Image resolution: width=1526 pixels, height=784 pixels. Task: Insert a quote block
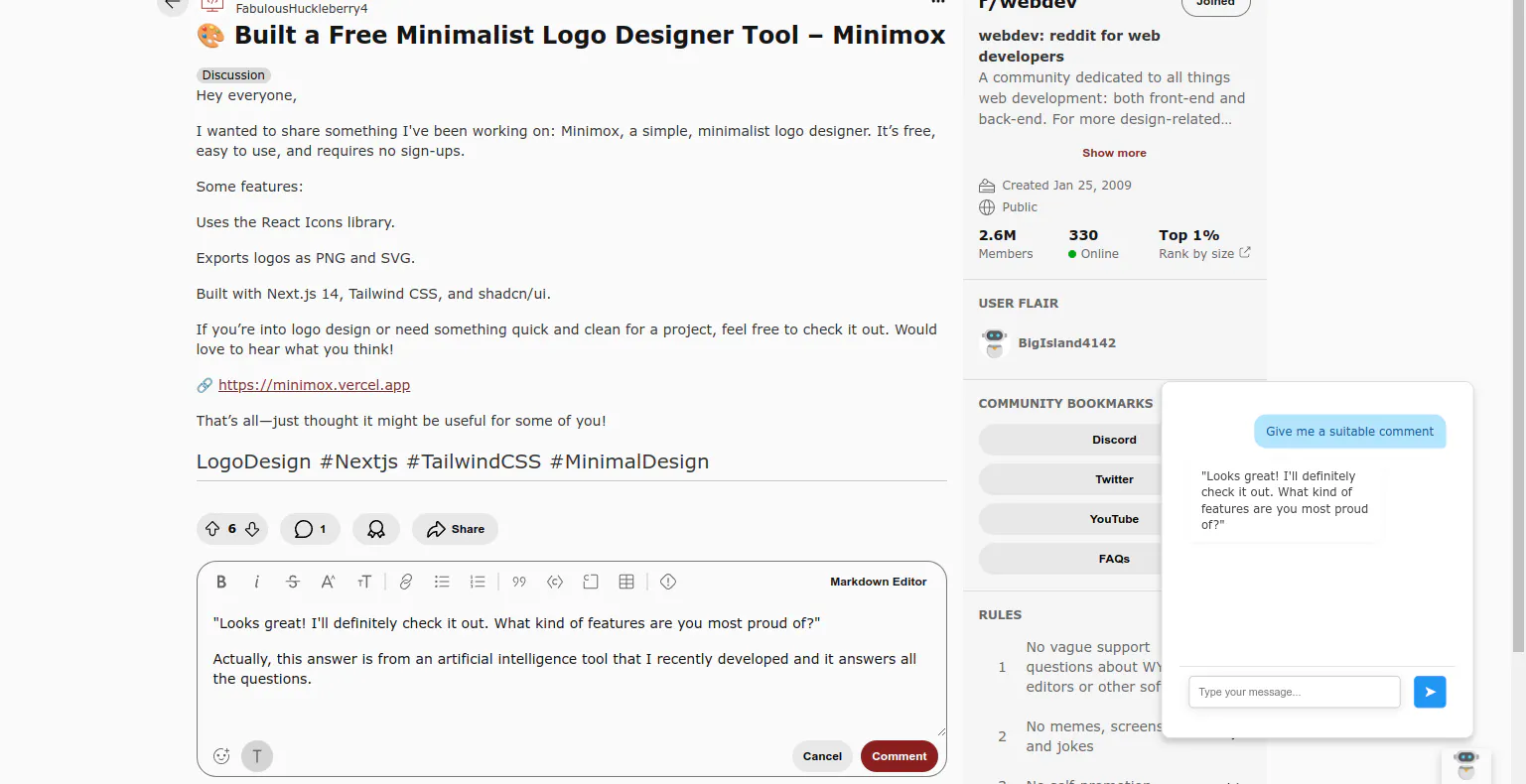[x=519, y=583]
